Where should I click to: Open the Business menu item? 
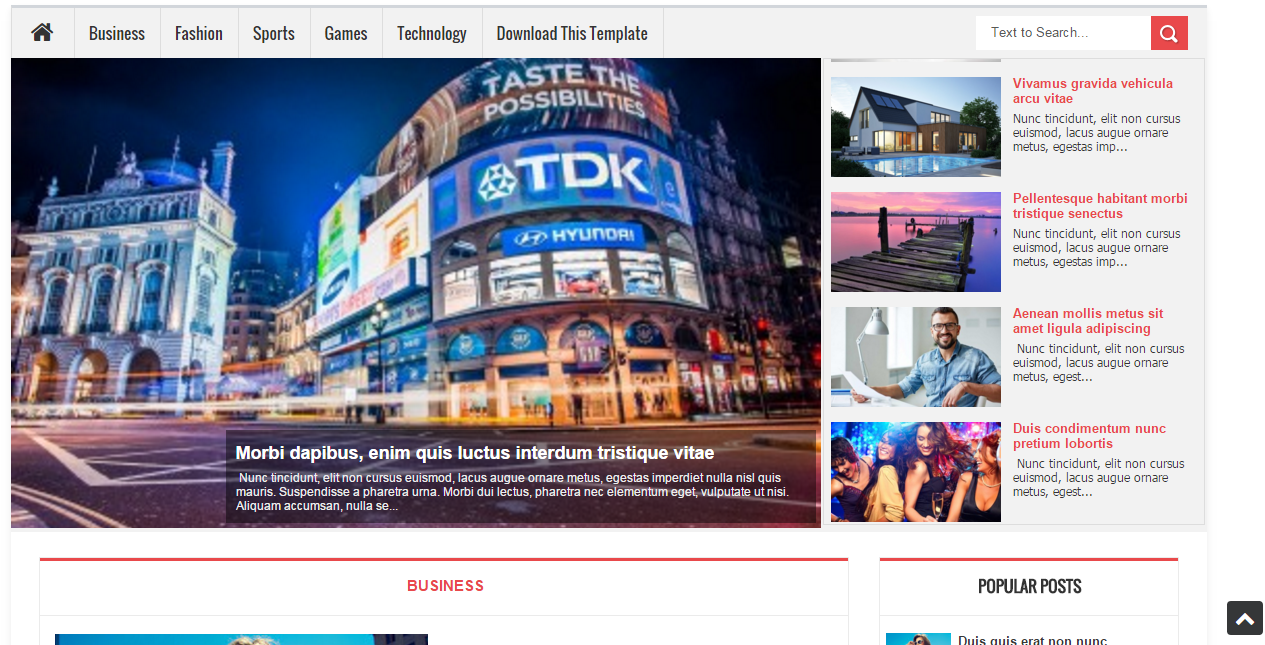[x=117, y=33]
